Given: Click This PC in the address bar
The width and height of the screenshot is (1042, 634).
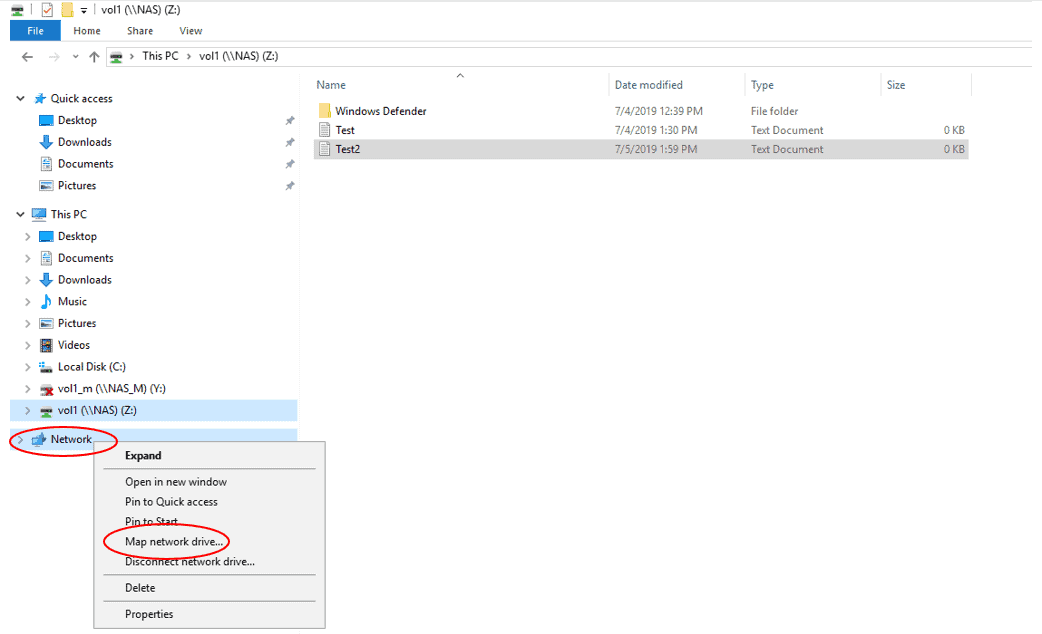Looking at the screenshot, I should [x=159, y=56].
